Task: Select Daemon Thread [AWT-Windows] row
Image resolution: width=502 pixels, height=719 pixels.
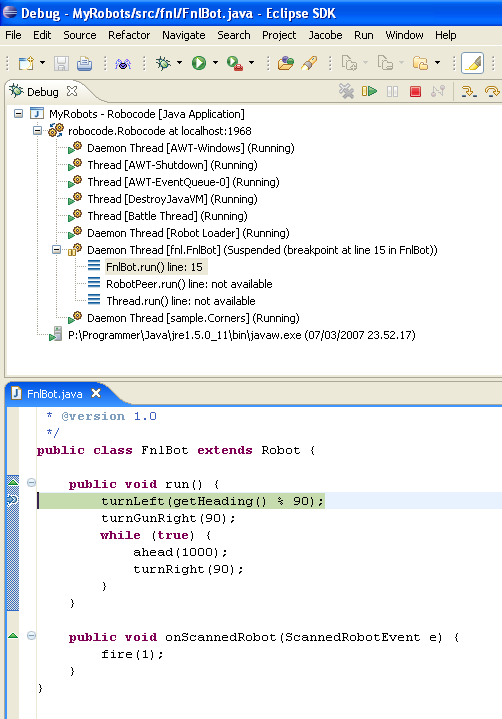Action: point(191,148)
